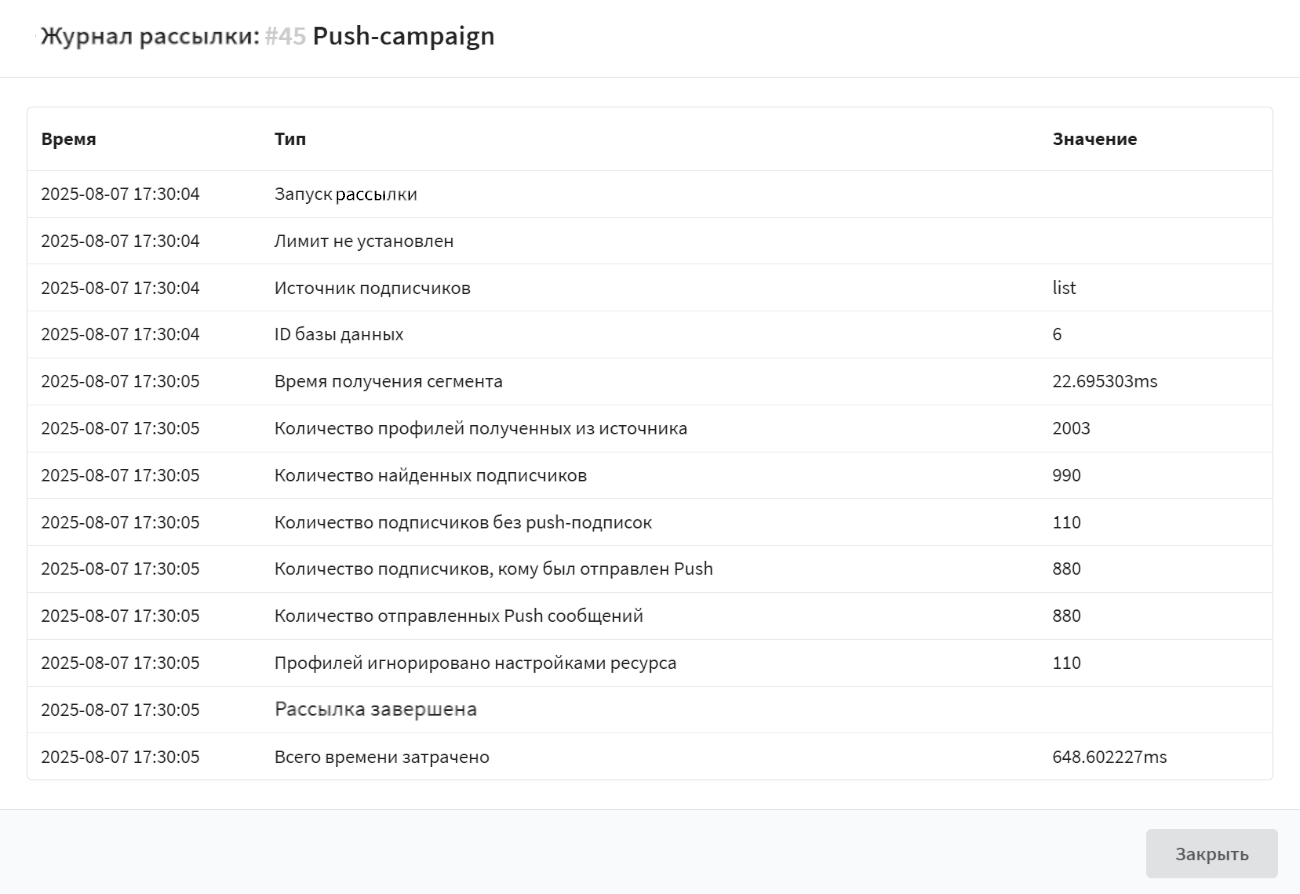Click the 22.695303ms segment time value
Viewport: 1300px width, 894px height.
point(1104,381)
